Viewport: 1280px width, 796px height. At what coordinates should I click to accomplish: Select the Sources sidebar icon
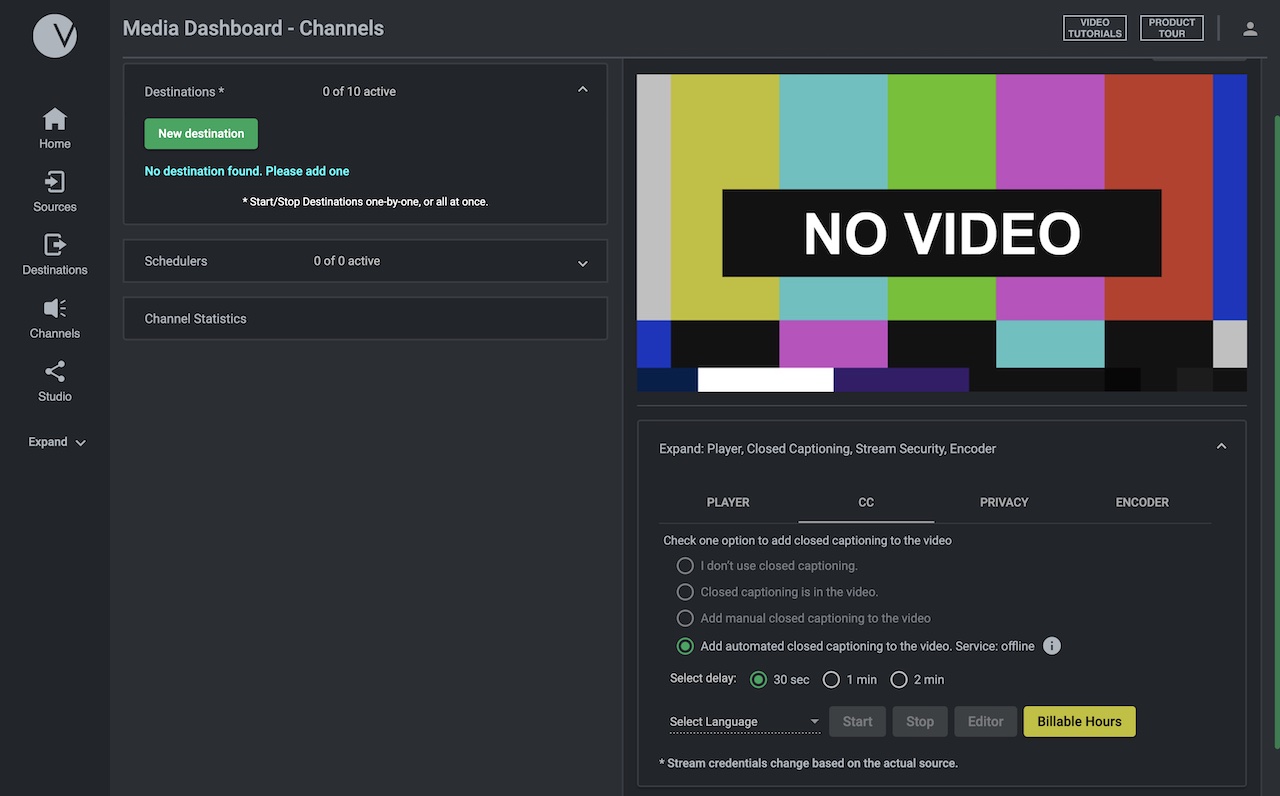click(54, 190)
